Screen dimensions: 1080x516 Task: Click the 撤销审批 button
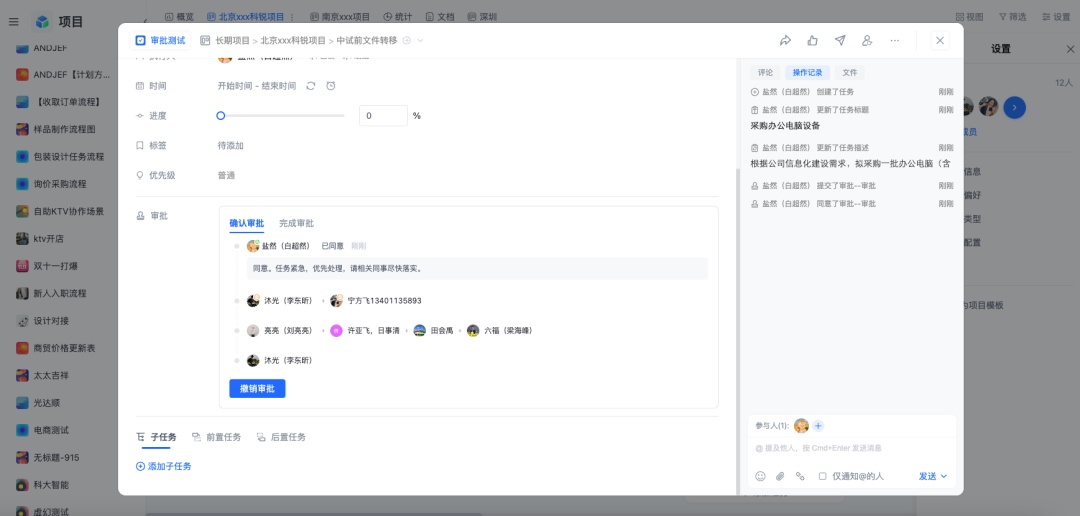coord(257,389)
